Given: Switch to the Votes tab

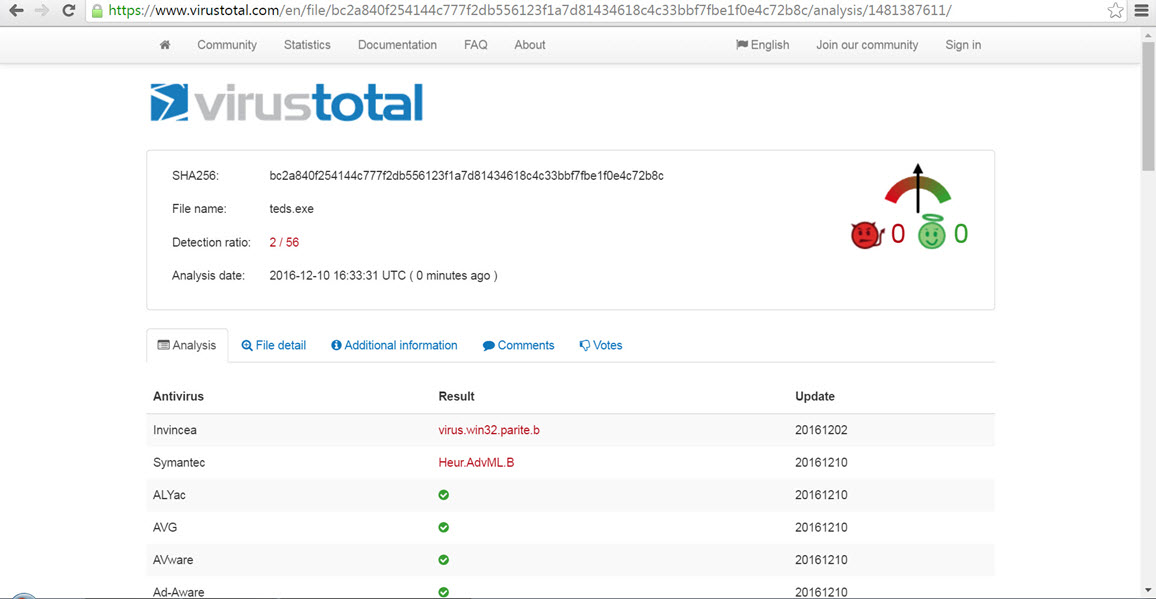Looking at the screenshot, I should click(601, 345).
